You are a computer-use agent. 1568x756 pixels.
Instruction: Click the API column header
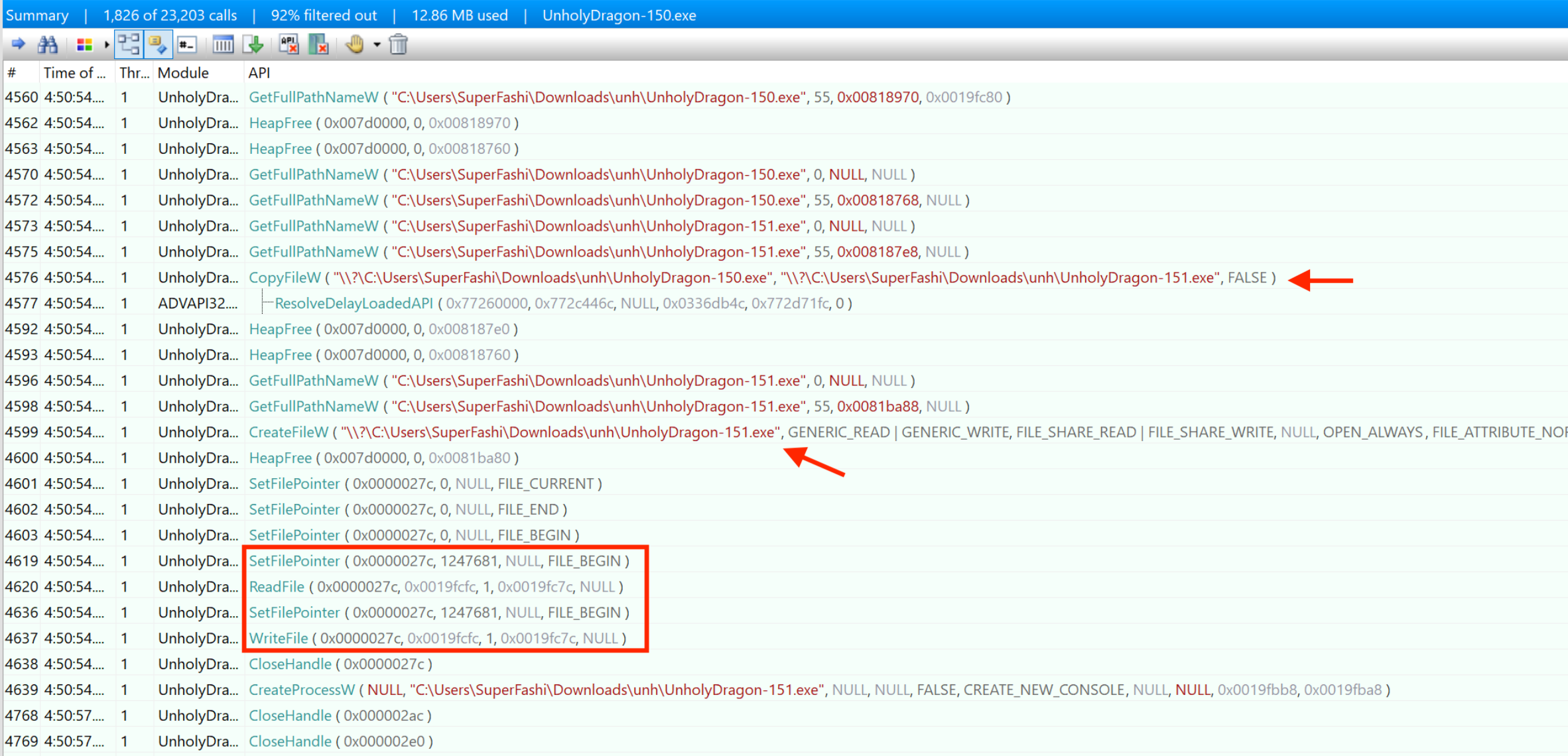click(x=259, y=73)
